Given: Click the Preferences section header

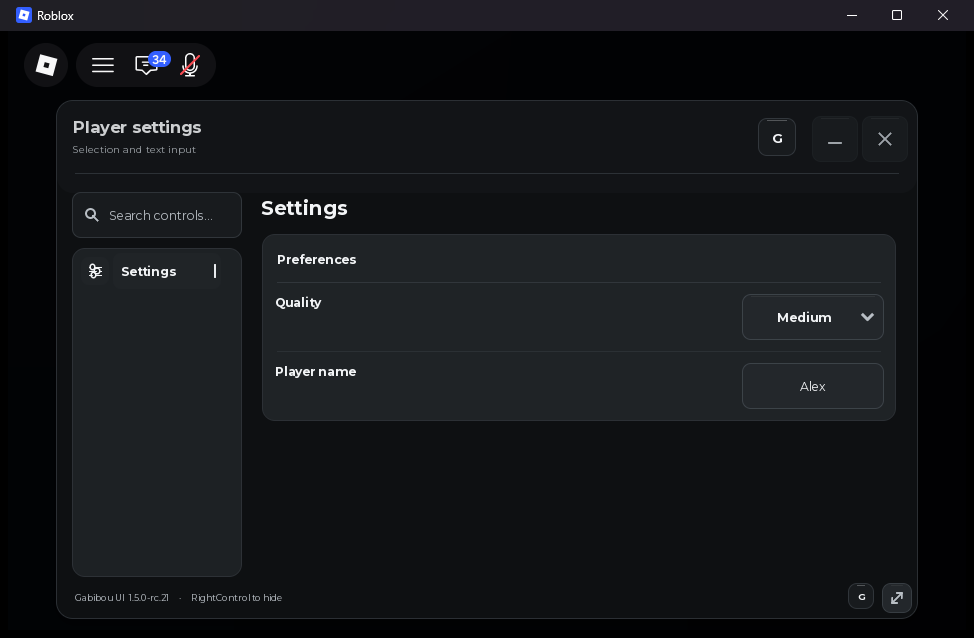Looking at the screenshot, I should coord(316,260).
